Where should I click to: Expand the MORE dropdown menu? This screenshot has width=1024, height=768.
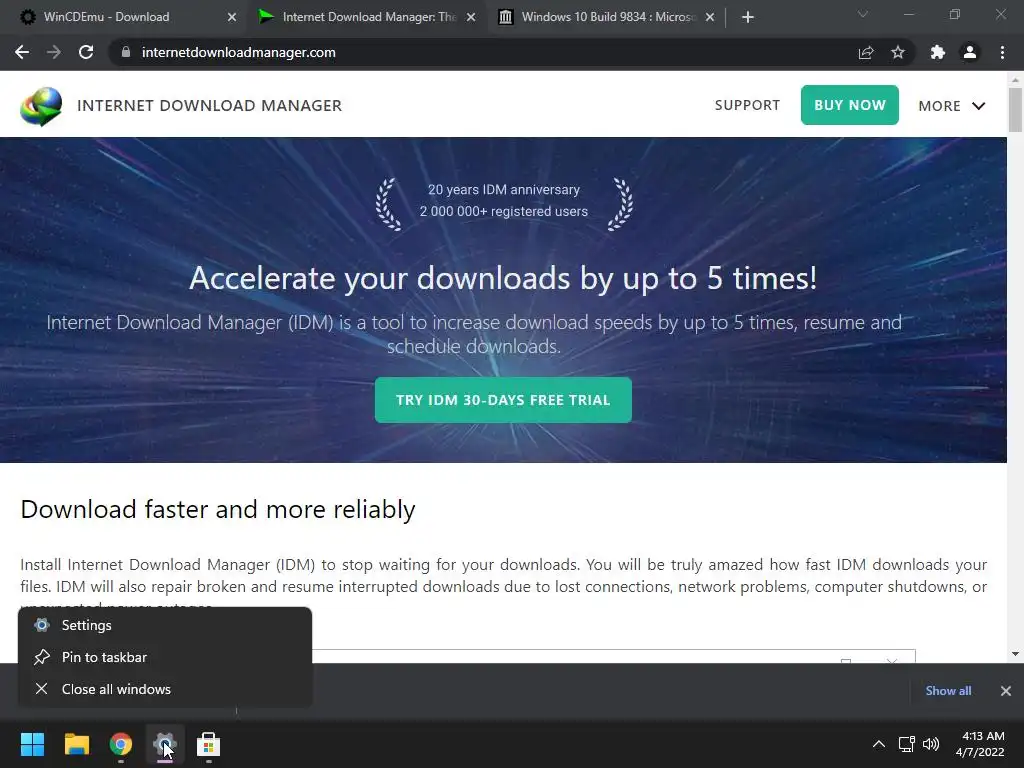click(952, 106)
